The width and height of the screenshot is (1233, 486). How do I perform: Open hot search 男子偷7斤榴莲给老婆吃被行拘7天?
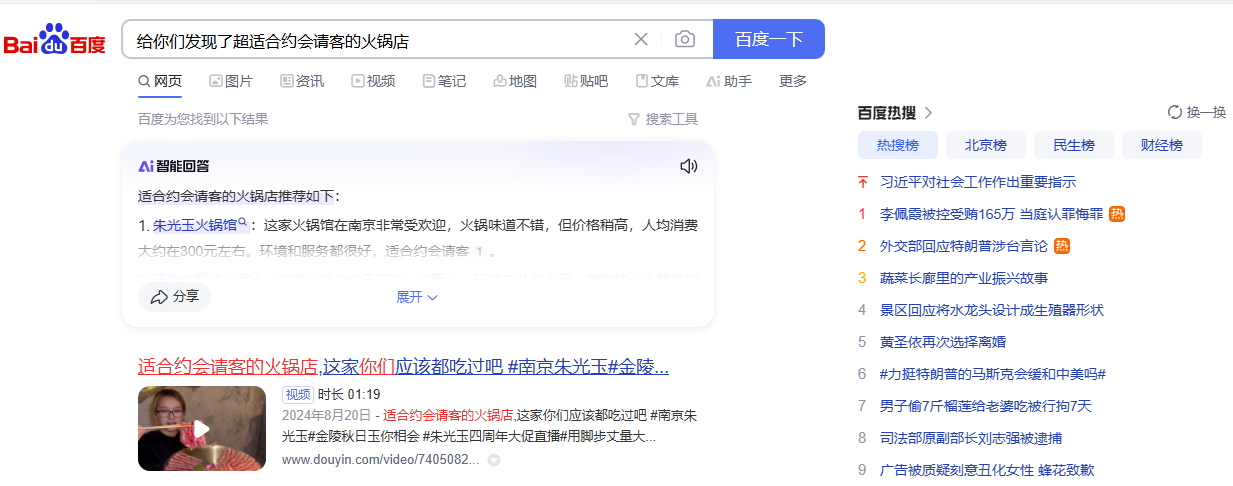(986, 406)
